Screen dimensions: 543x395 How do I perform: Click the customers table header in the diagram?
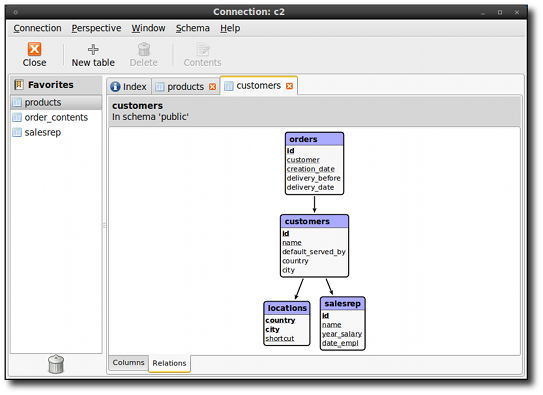[314, 222]
